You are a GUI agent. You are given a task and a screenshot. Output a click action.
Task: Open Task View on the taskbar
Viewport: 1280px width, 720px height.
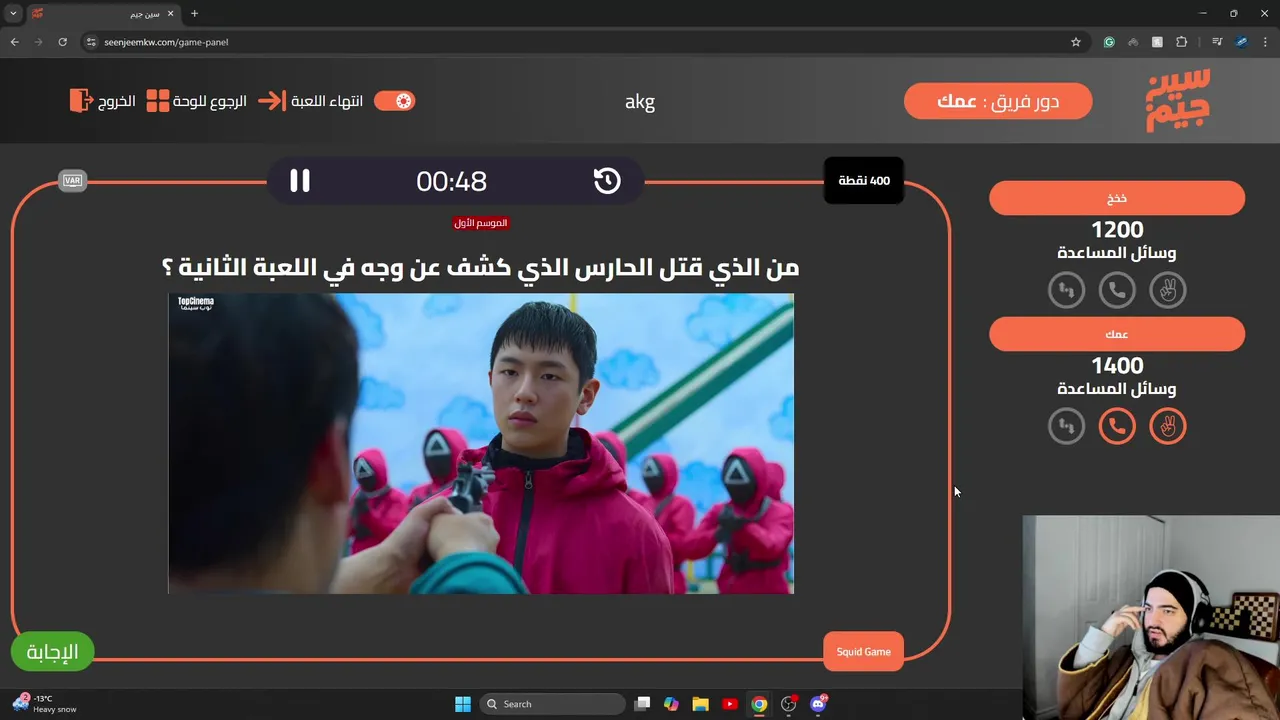[643, 704]
